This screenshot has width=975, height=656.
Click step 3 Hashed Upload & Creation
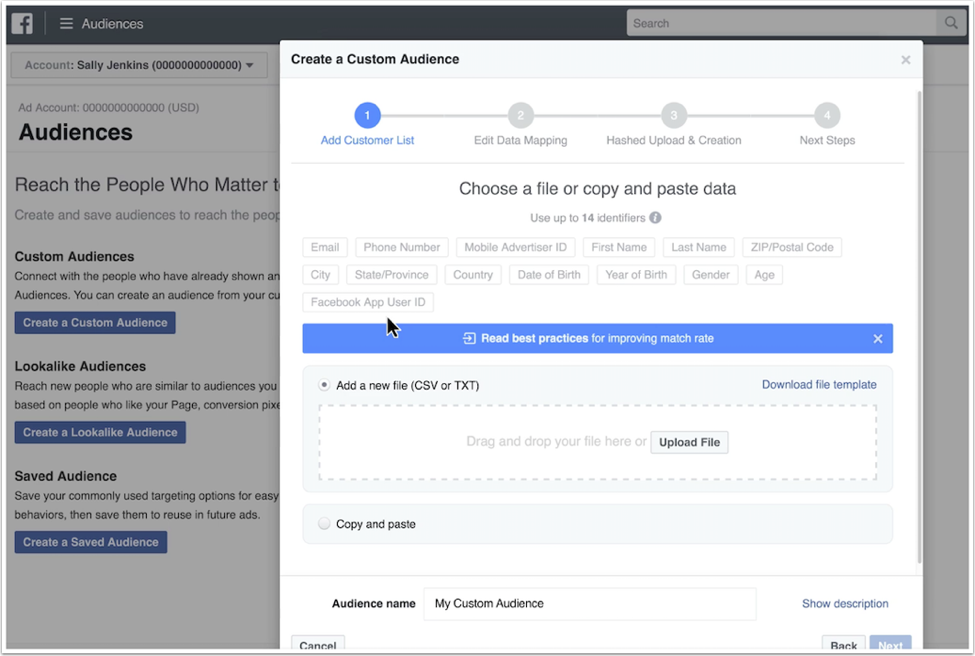coord(673,115)
